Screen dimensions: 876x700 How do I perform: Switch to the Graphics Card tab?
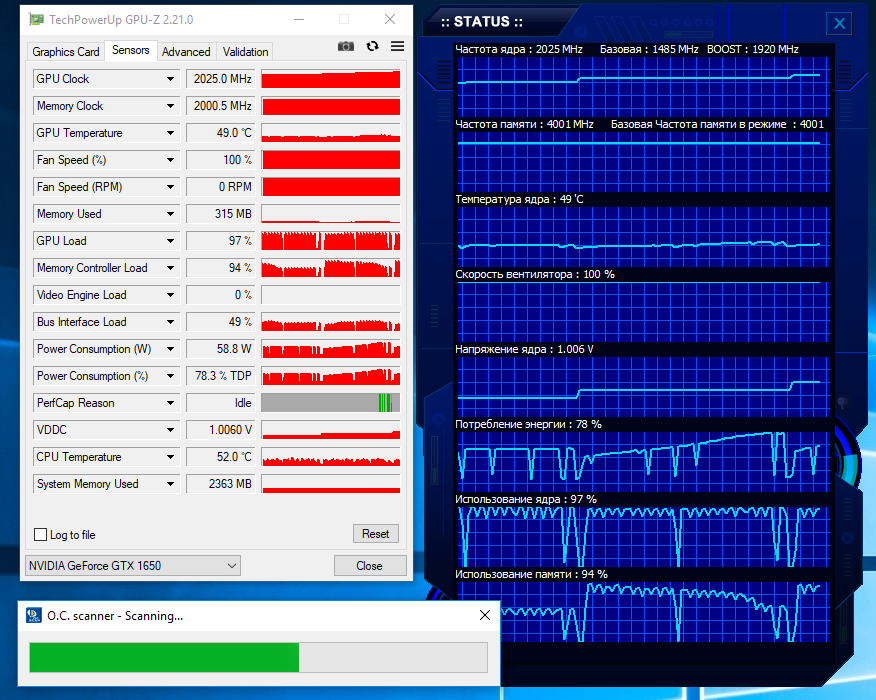click(66, 52)
